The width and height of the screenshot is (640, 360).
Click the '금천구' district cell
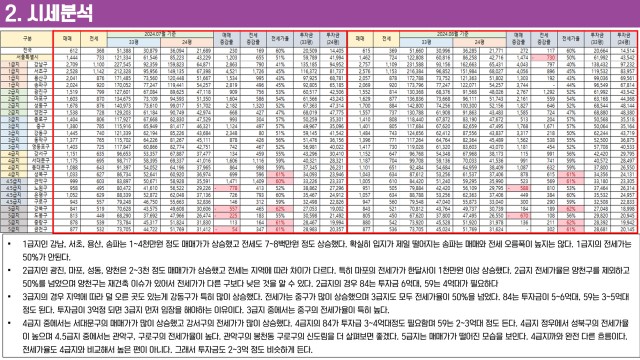(x=40, y=229)
